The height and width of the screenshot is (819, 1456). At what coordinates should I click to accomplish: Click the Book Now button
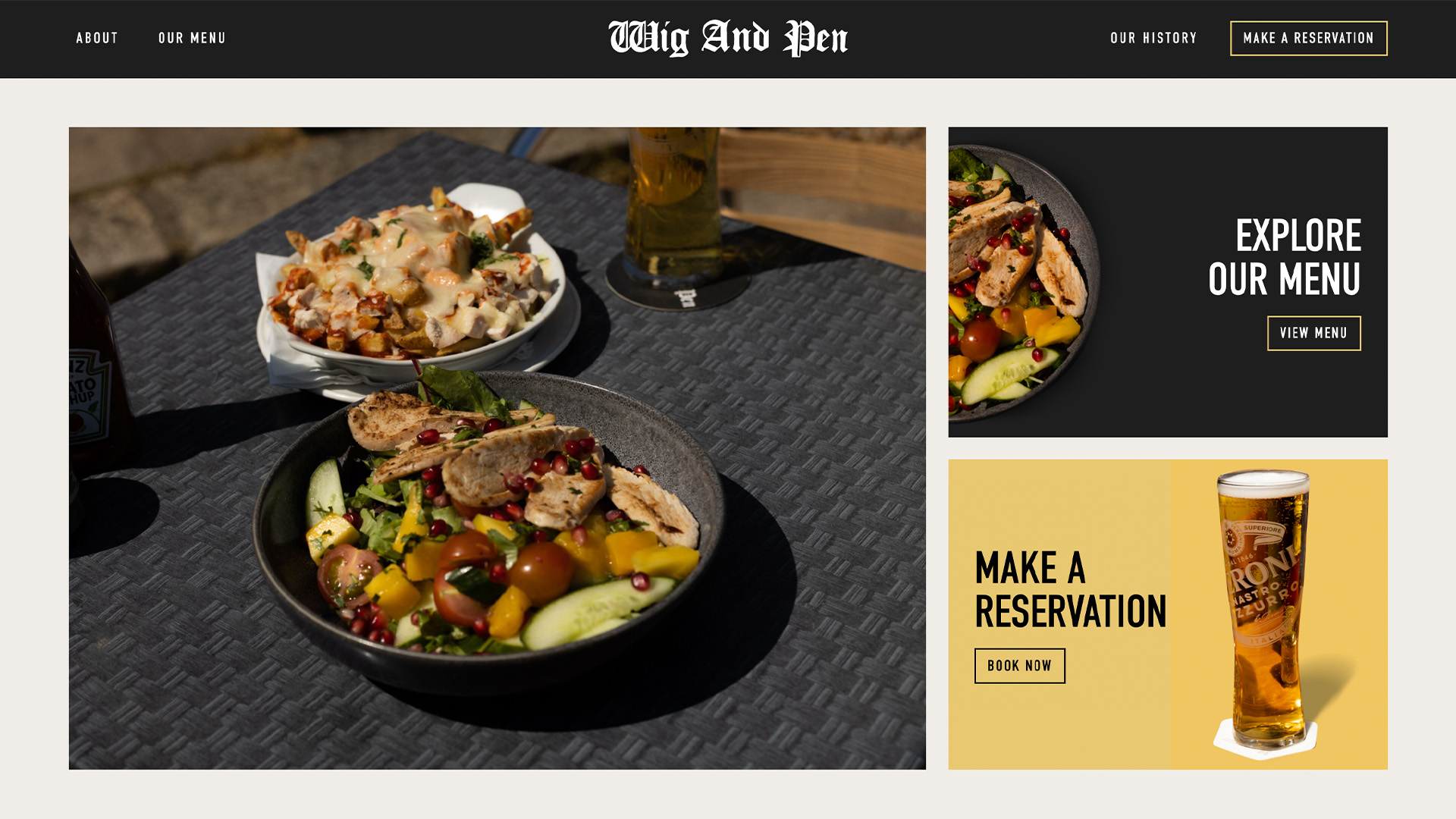[x=1019, y=666]
